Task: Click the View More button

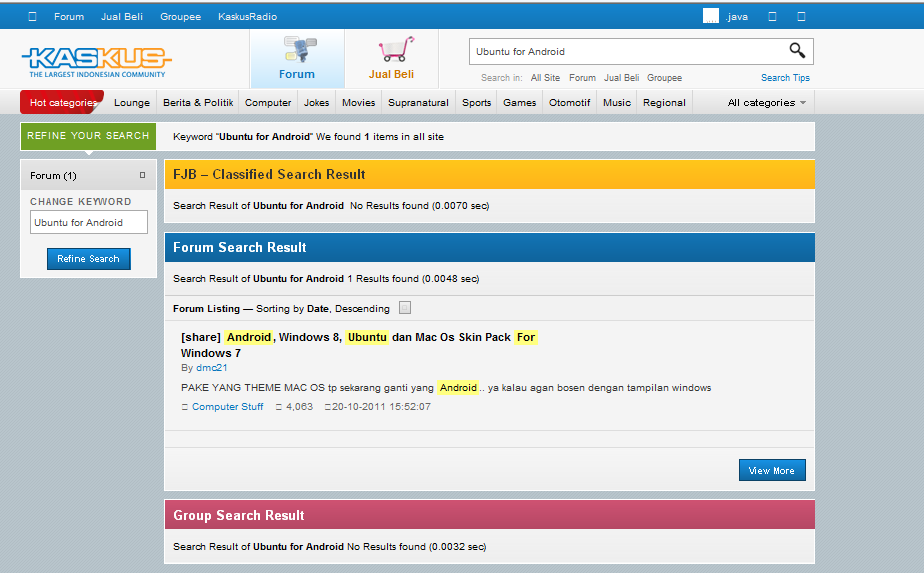Action: (772, 470)
